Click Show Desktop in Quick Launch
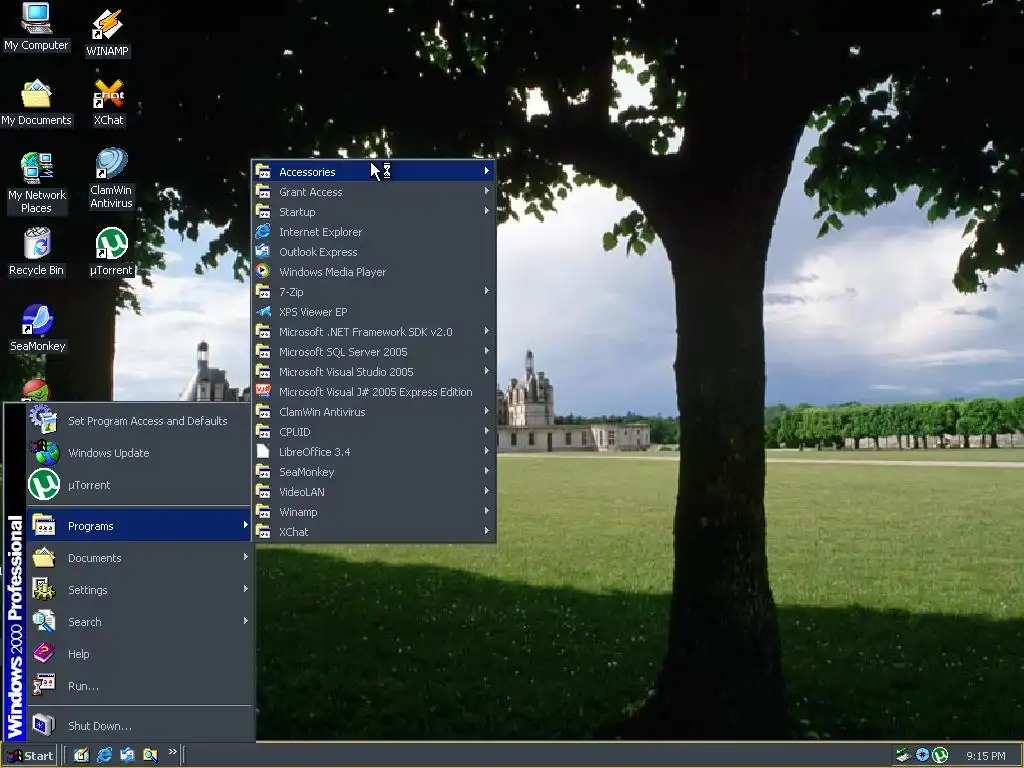Image resolution: width=1024 pixels, height=768 pixels. click(x=81, y=755)
